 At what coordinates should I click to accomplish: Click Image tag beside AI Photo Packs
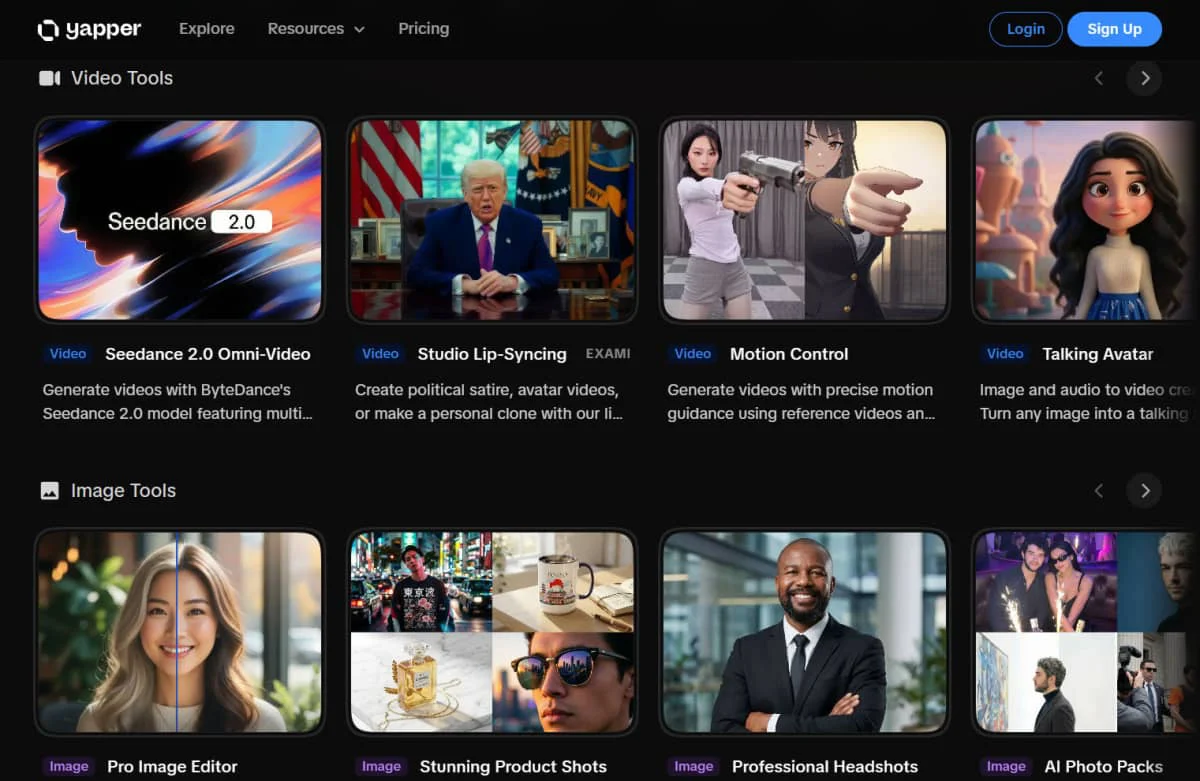(x=1006, y=767)
